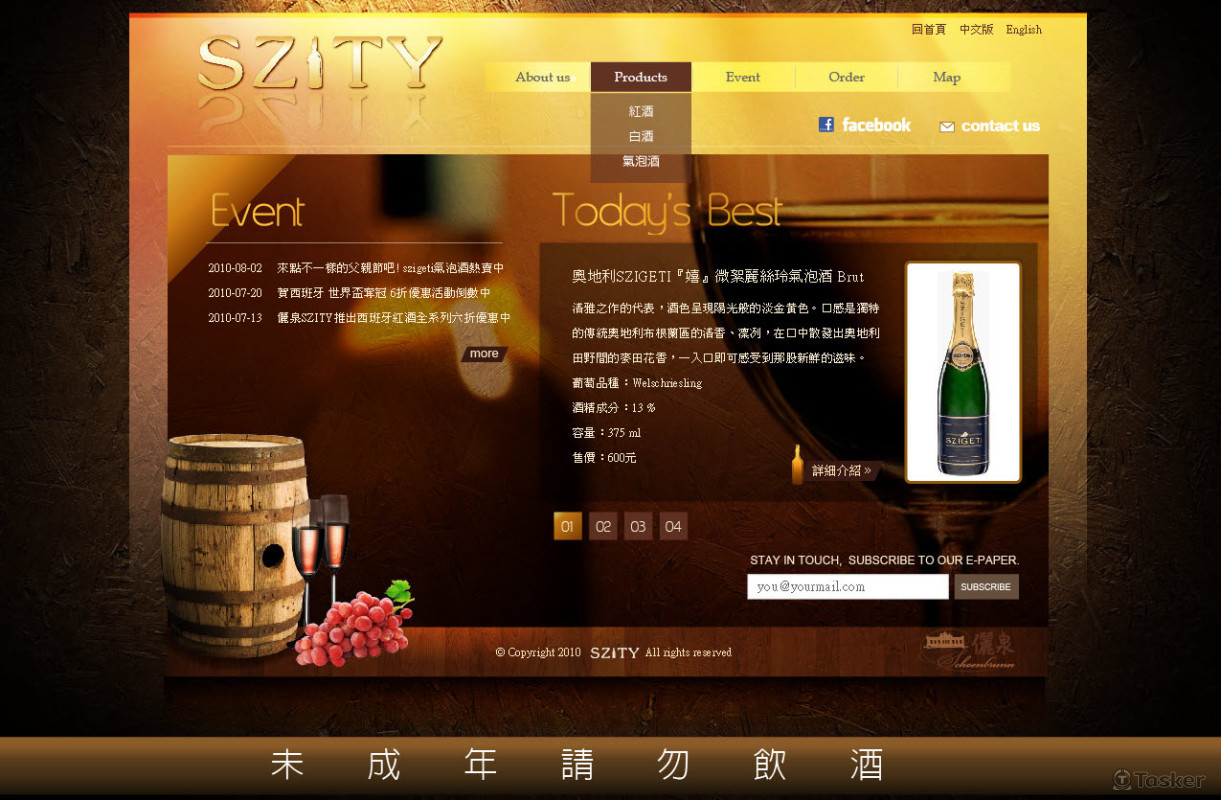Open the Order menu item
The width and height of the screenshot is (1221, 800).
847,77
